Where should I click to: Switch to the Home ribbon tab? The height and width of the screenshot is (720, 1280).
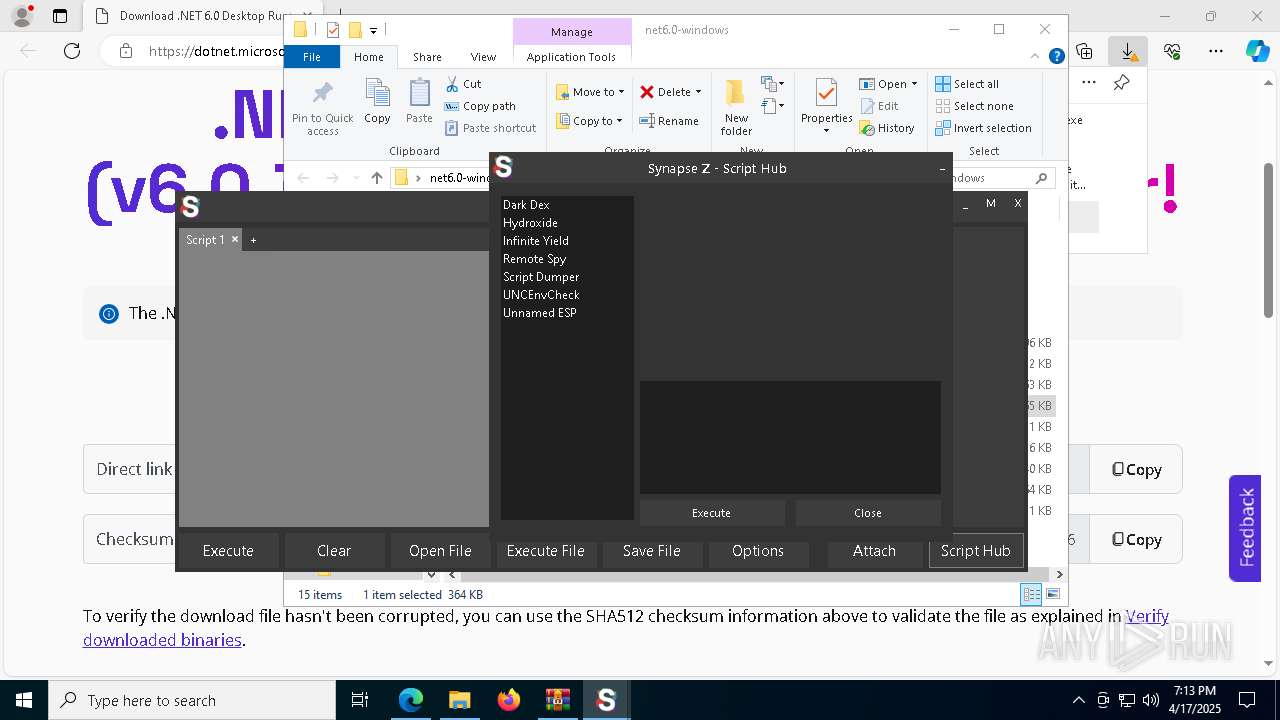point(368,57)
